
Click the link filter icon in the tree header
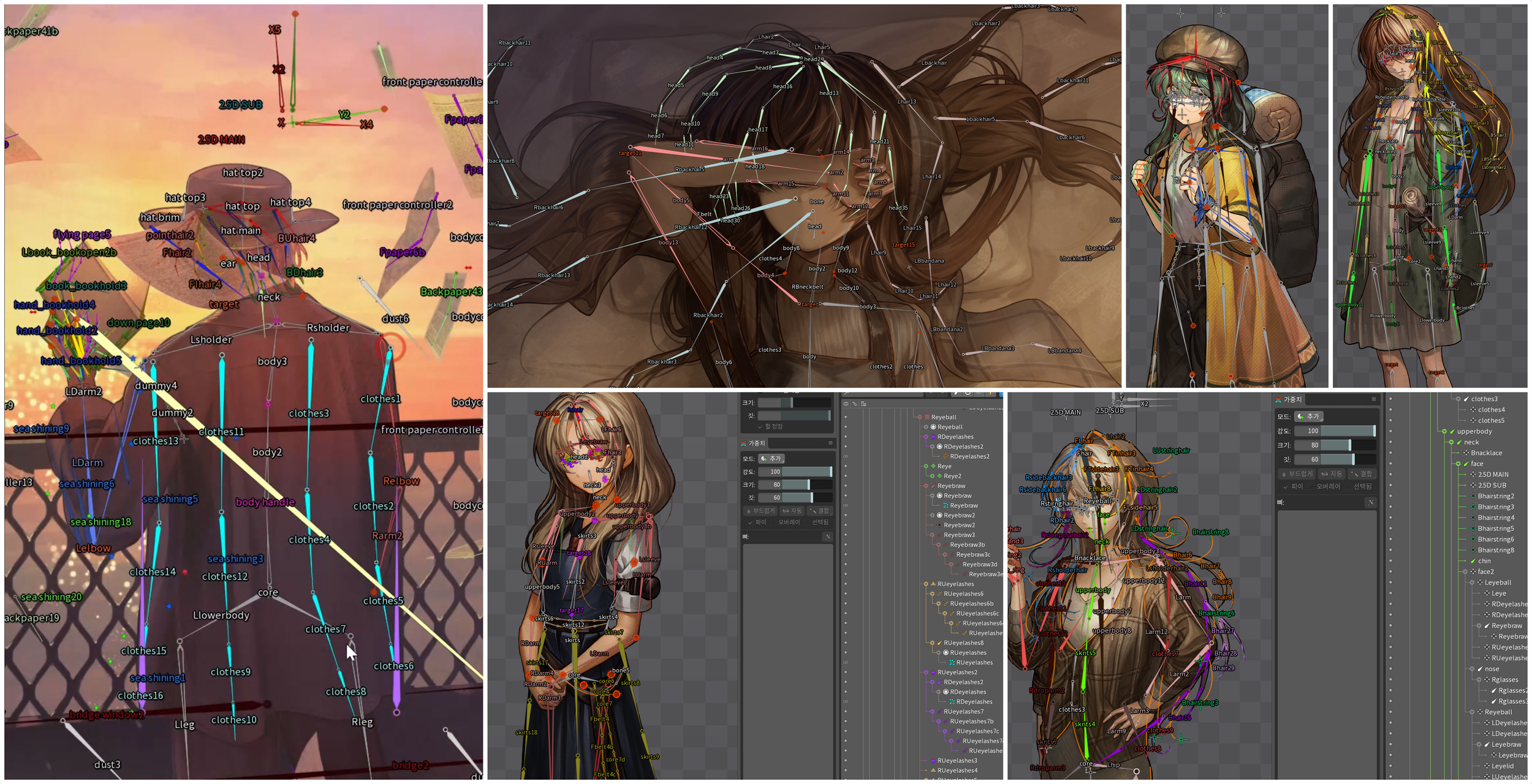tap(854, 404)
